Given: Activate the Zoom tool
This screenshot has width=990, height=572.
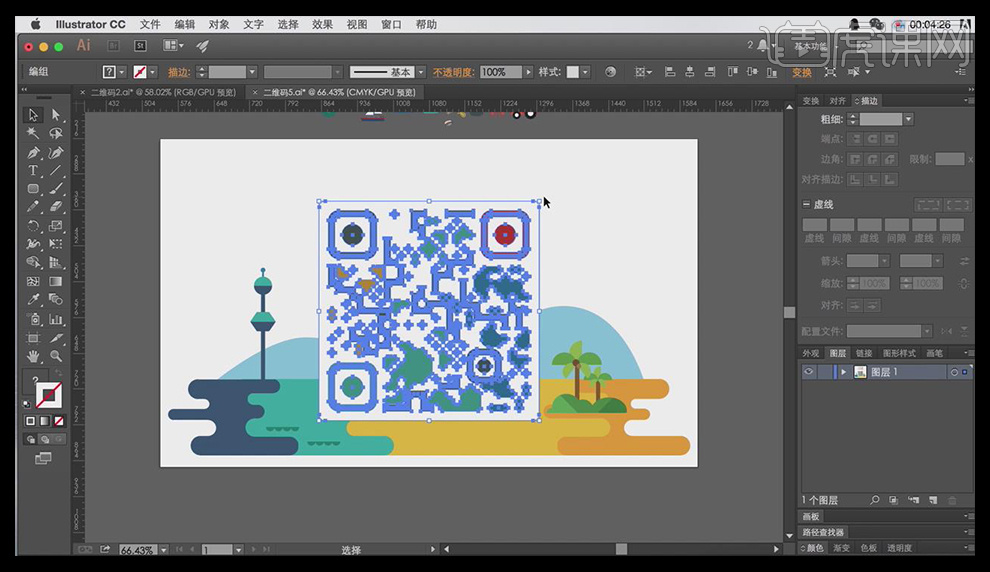Looking at the screenshot, I should (x=56, y=356).
